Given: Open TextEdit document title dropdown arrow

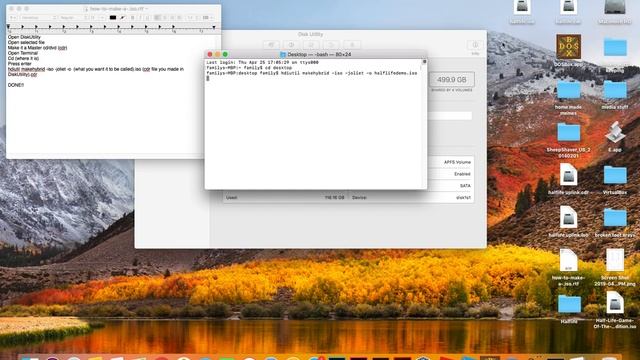Looking at the screenshot, I should (x=147, y=9).
